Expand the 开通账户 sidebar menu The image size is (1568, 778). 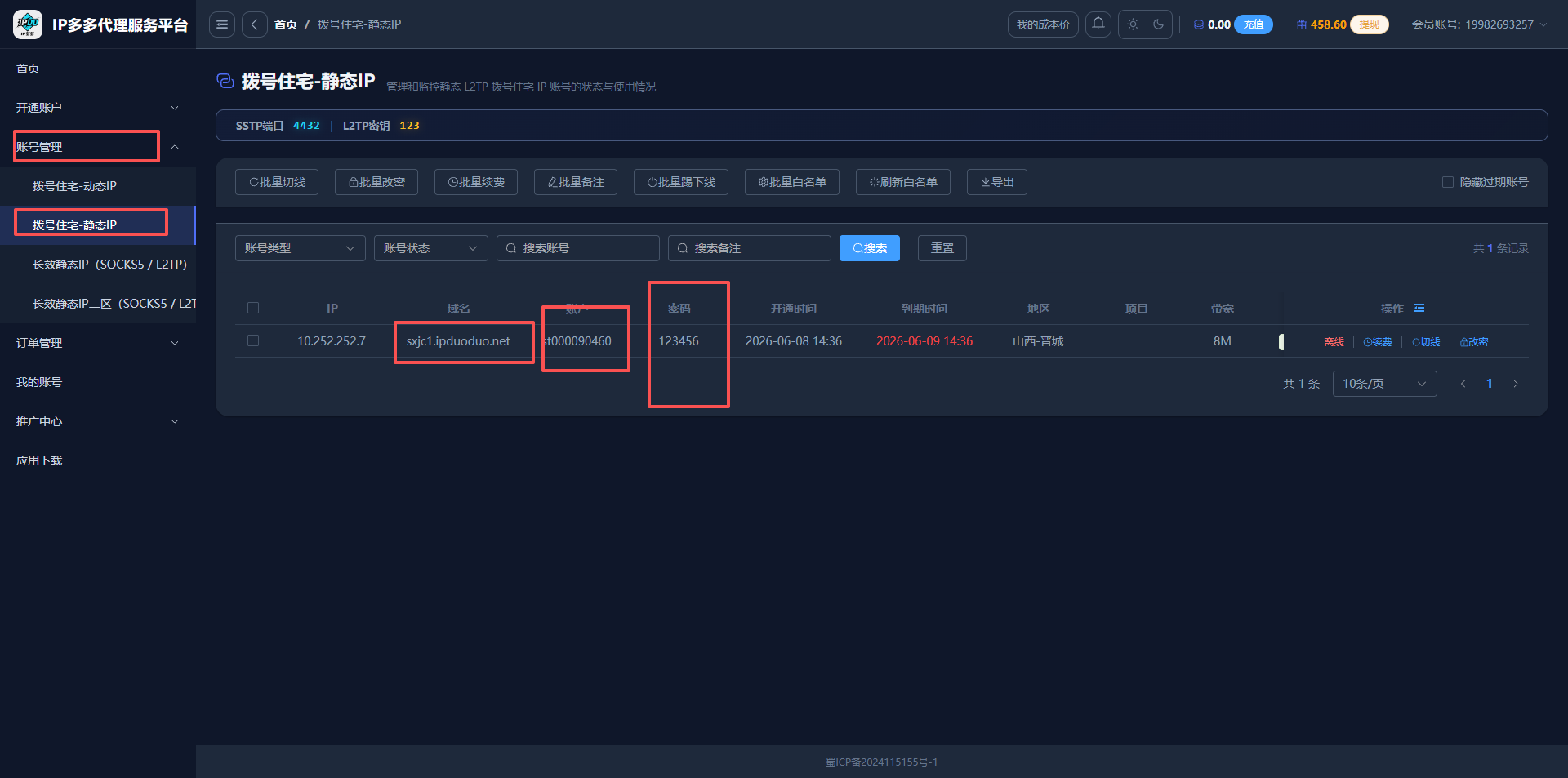pyautogui.click(x=98, y=108)
